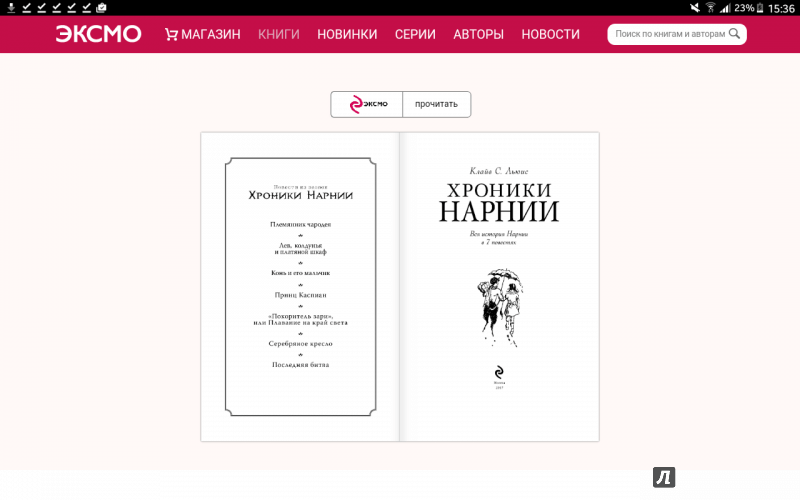Open the НОВИНКИ menu item
This screenshot has width=800, height=500.
(x=347, y=34)
